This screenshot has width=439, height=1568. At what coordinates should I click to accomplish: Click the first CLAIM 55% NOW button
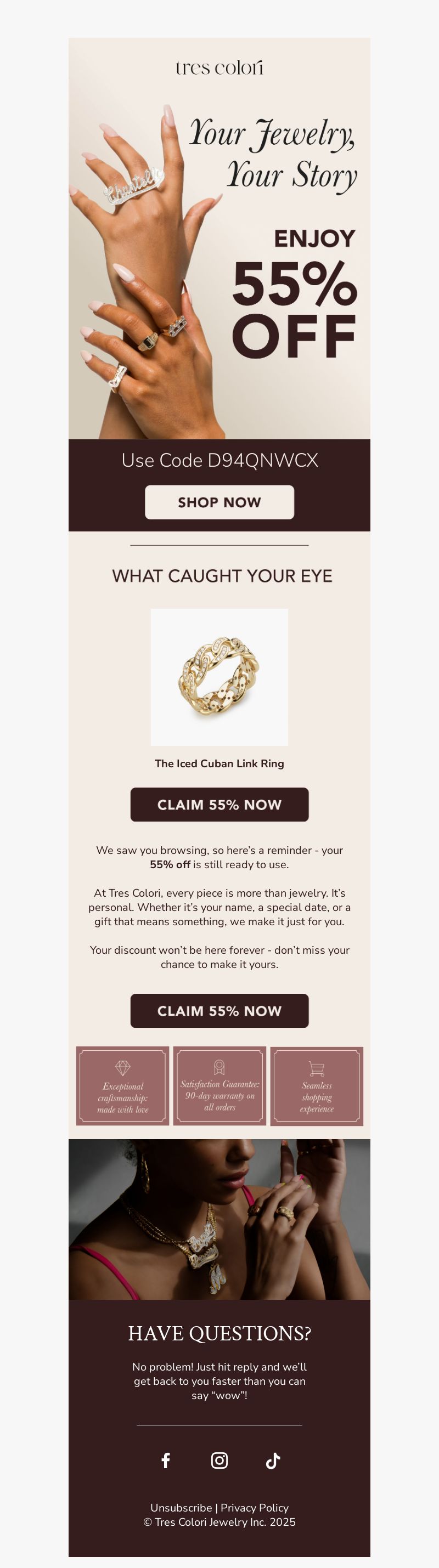click(219, 805)
